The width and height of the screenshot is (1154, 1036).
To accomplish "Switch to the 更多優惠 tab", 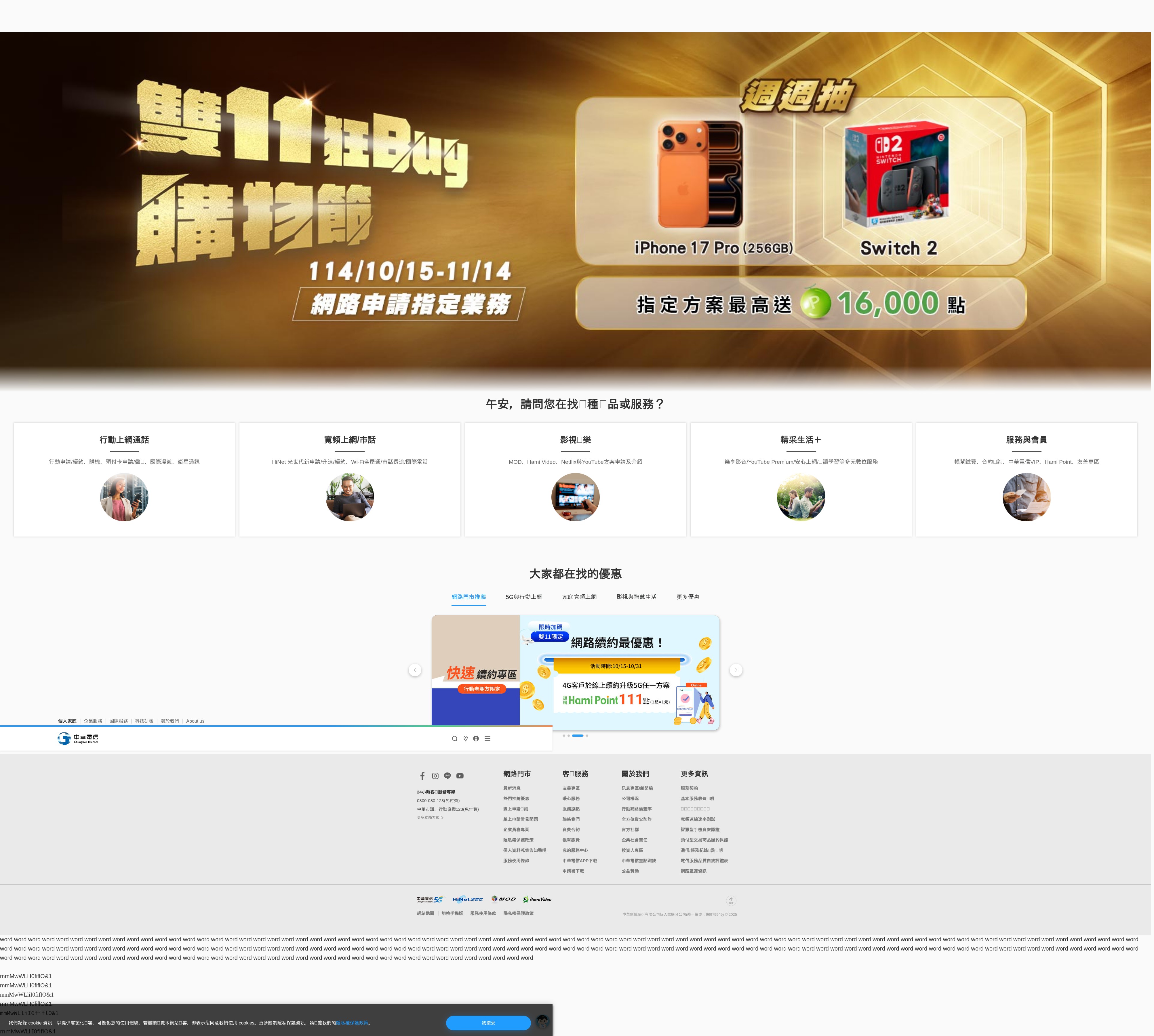I will click(688, 597).
